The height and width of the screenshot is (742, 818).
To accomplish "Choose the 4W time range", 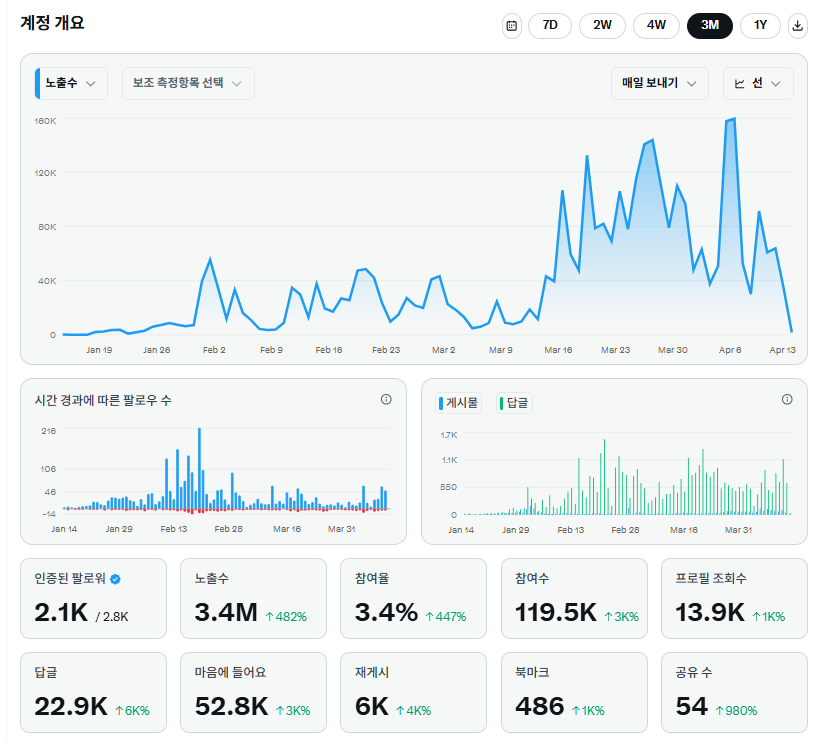I will [656, 26].
